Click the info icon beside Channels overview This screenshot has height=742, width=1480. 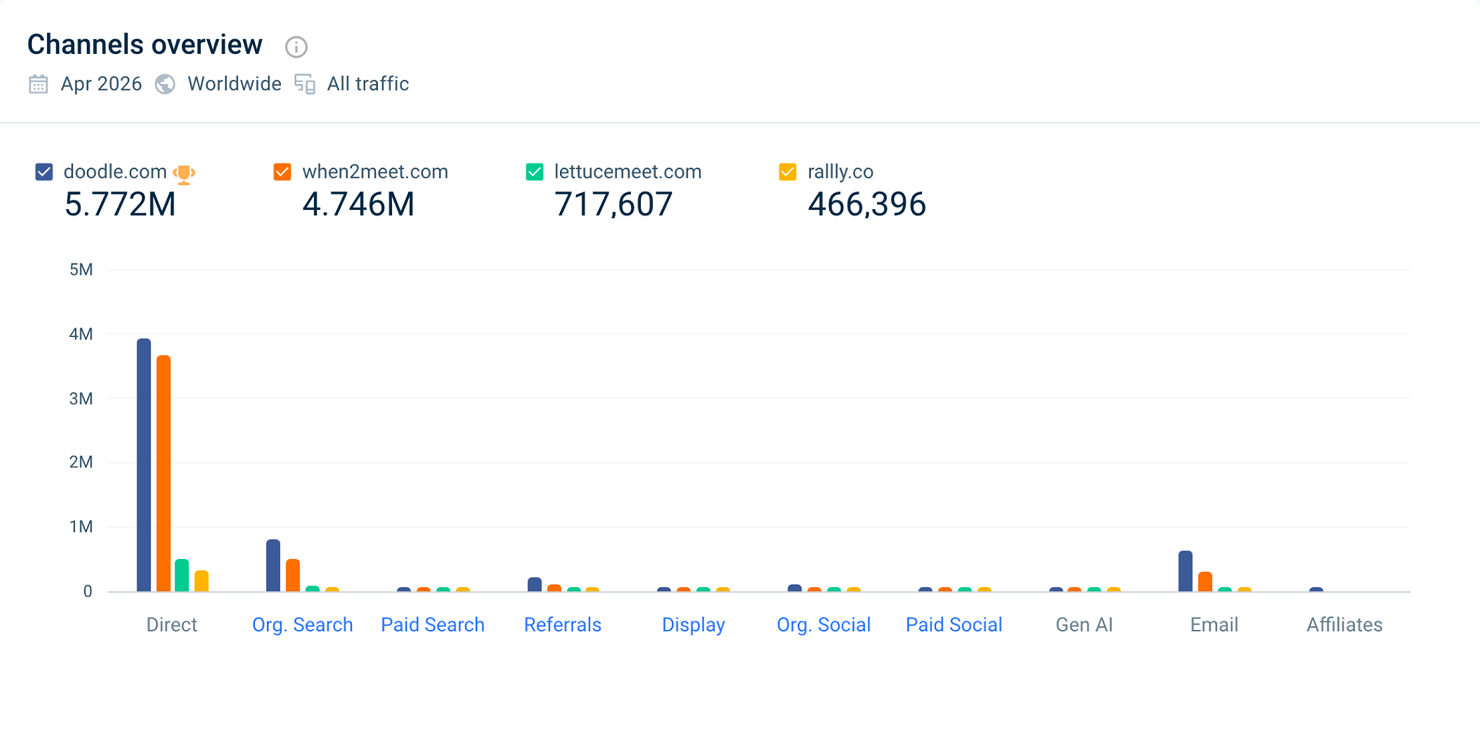296,46
